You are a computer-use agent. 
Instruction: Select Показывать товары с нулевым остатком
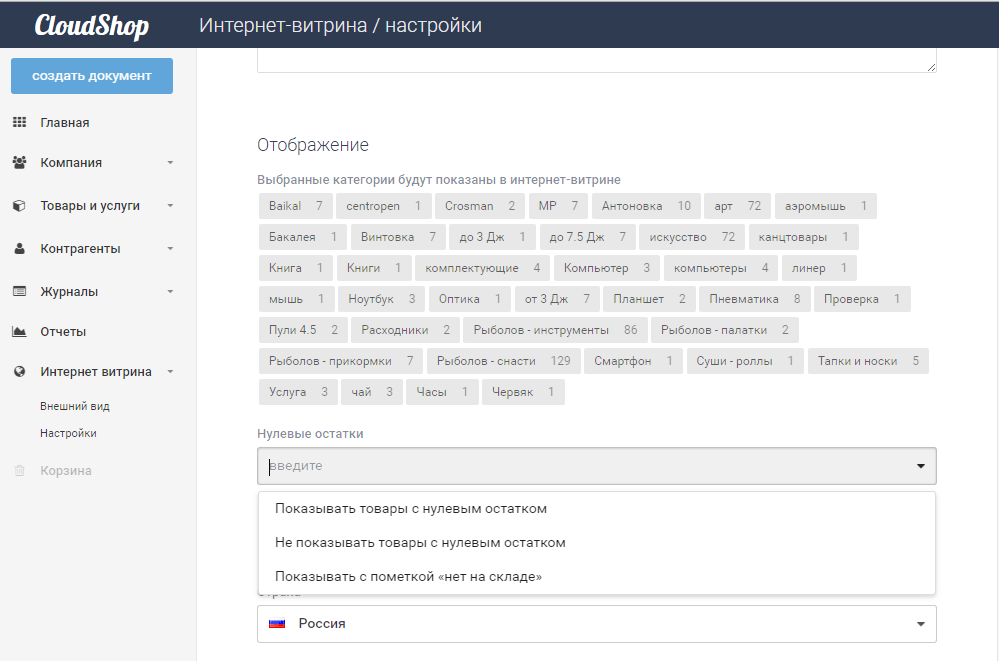click(597, 509)
